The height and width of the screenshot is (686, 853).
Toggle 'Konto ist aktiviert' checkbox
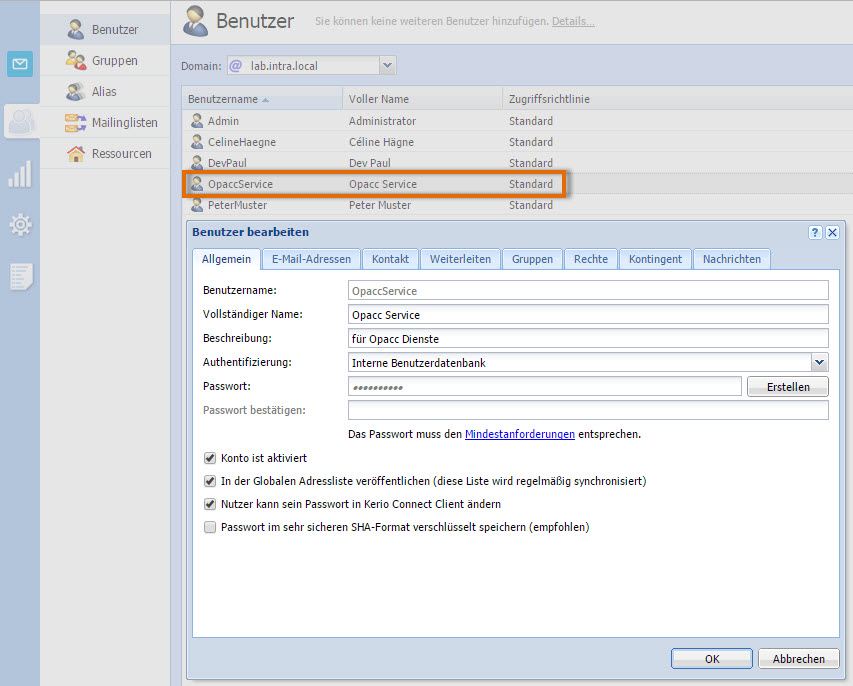click(209, 458)
